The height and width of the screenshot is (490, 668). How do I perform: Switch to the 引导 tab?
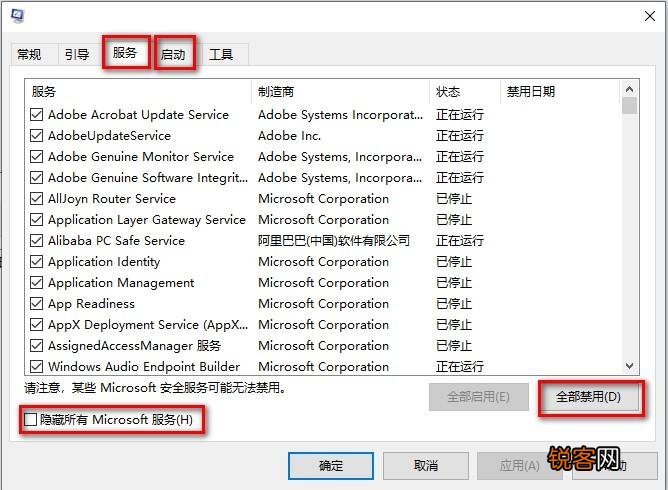pos(77,55)
